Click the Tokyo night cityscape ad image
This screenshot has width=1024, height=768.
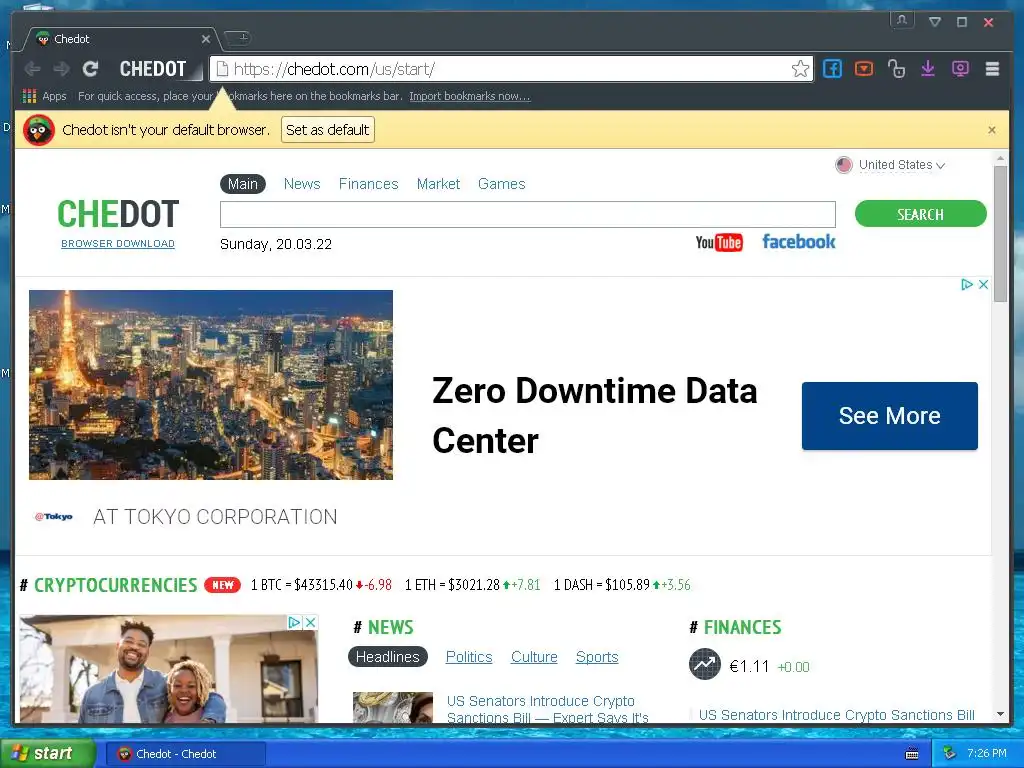(x=211, y=385)
